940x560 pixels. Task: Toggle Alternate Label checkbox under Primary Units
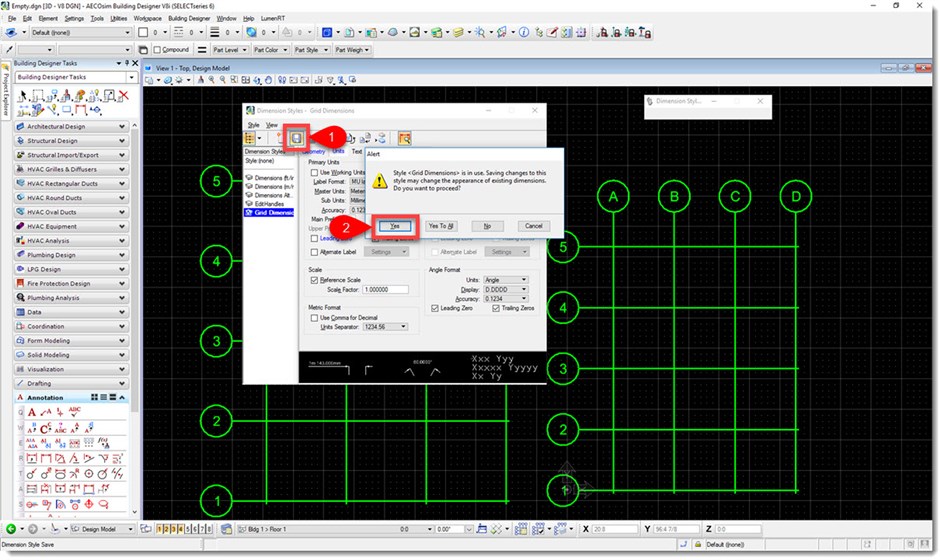coord(314,252)
